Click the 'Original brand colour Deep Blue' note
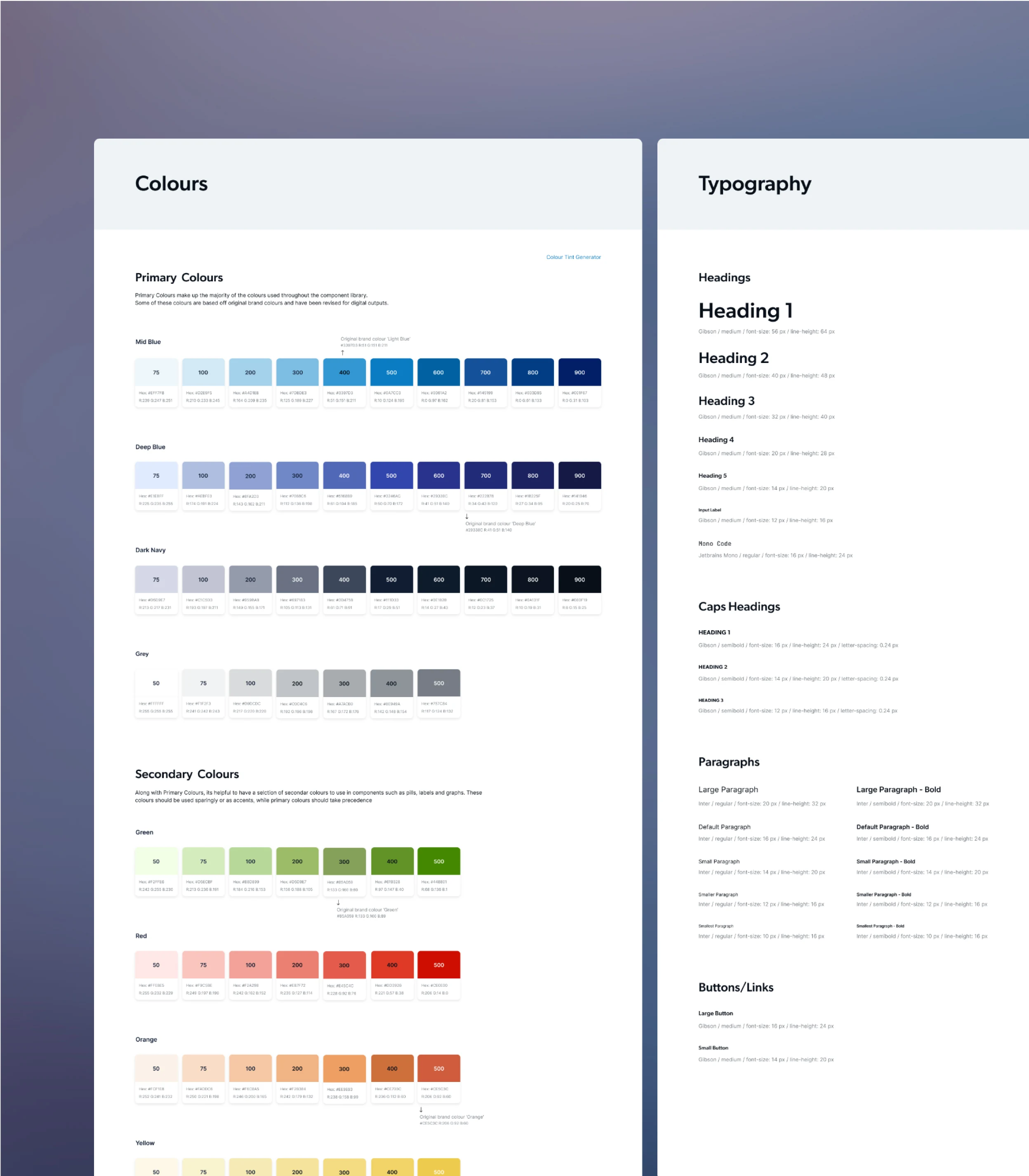Image resolution: width=1029 pixels, height=1176 pixels. (500, 527)
